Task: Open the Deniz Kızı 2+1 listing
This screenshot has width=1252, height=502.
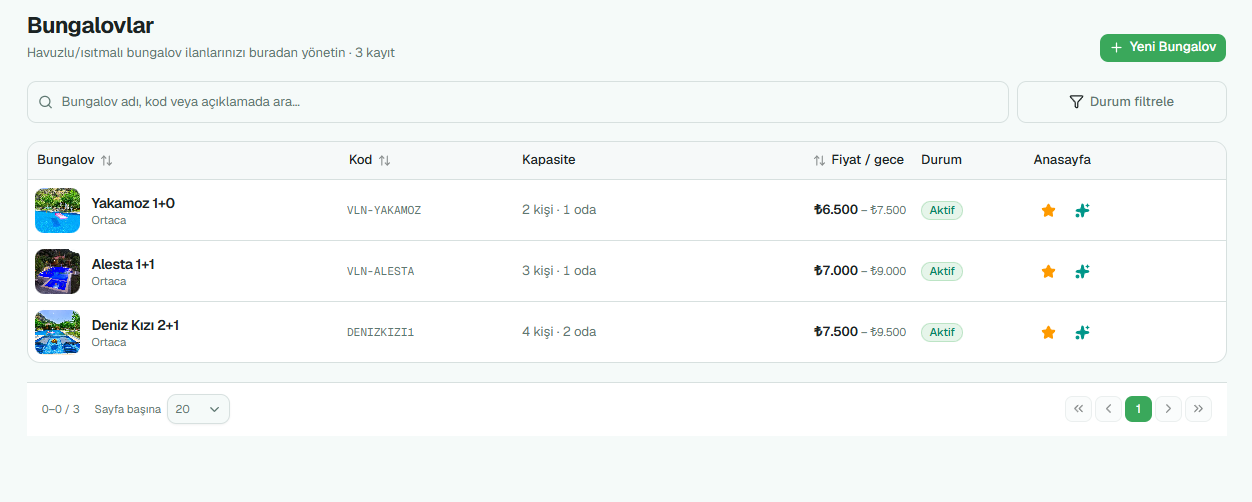Action: coord(135,325)
